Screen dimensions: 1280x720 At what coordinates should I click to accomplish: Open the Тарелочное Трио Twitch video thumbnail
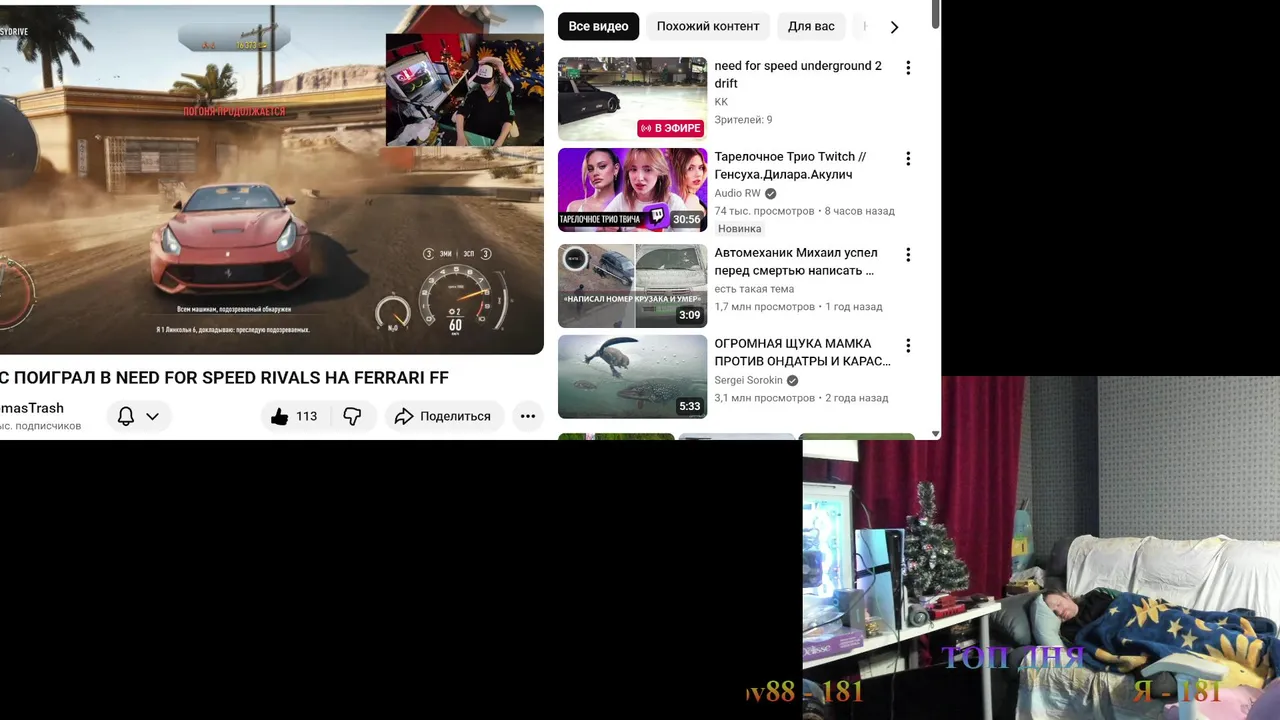(x=632, y=190)
